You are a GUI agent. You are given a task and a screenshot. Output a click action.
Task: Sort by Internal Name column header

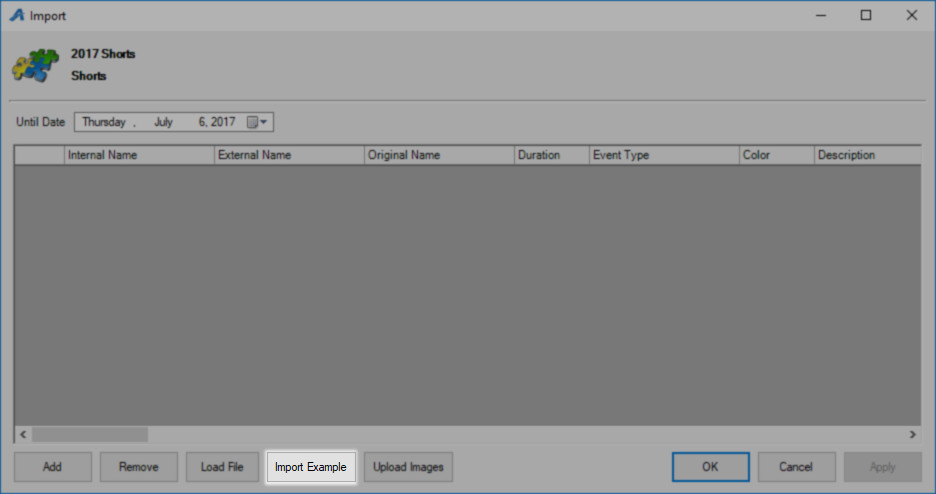tap(139, 155)
